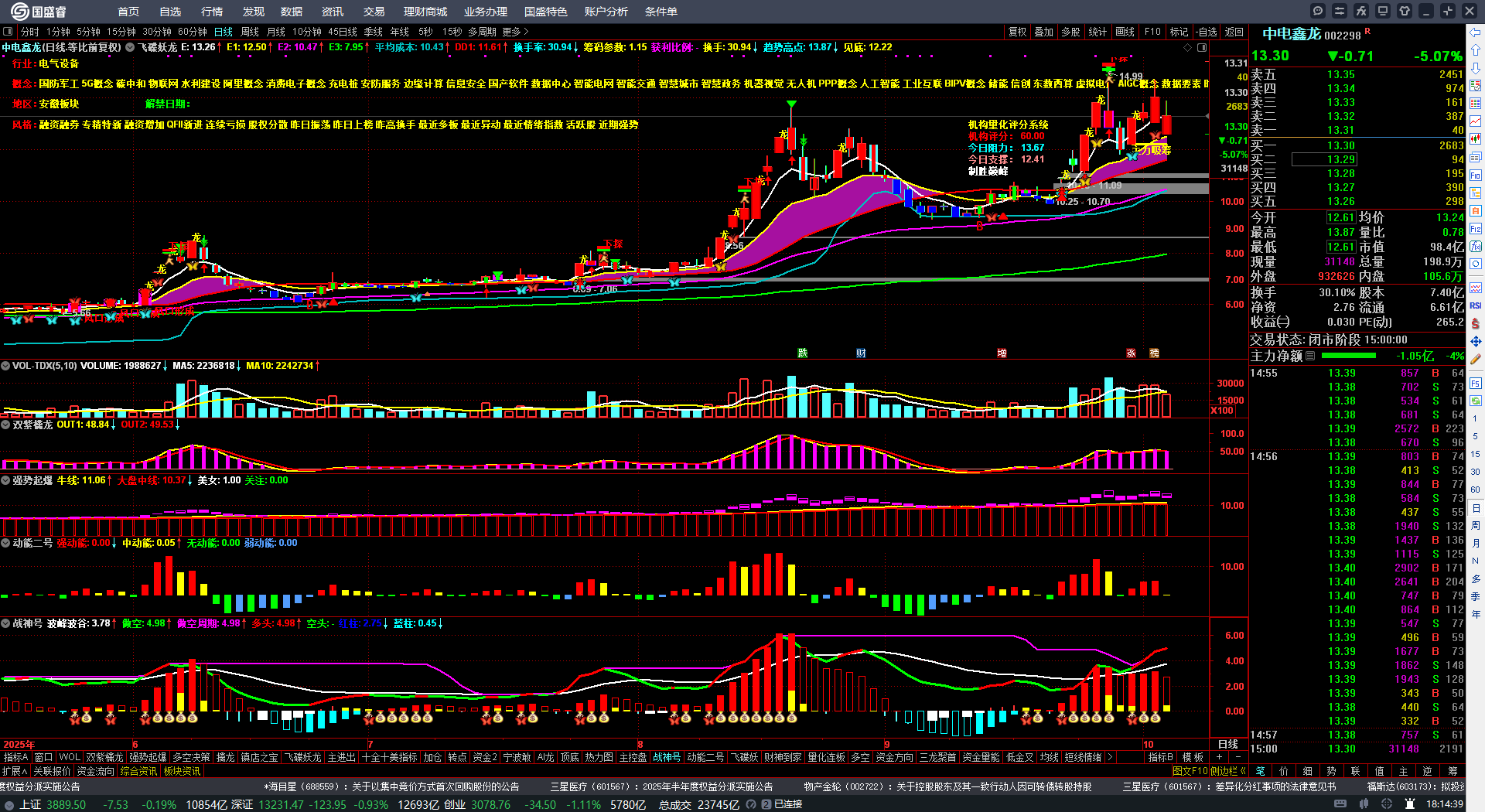Click the 海目星 (688559) announcement in news ticker
The width and height of the screenshot is (1485, 812).
(391, 786)
